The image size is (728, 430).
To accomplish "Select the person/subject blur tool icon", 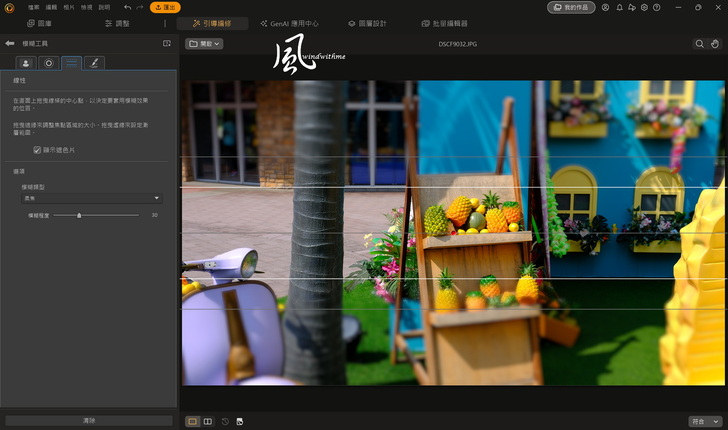I will (x=26, y=63).
